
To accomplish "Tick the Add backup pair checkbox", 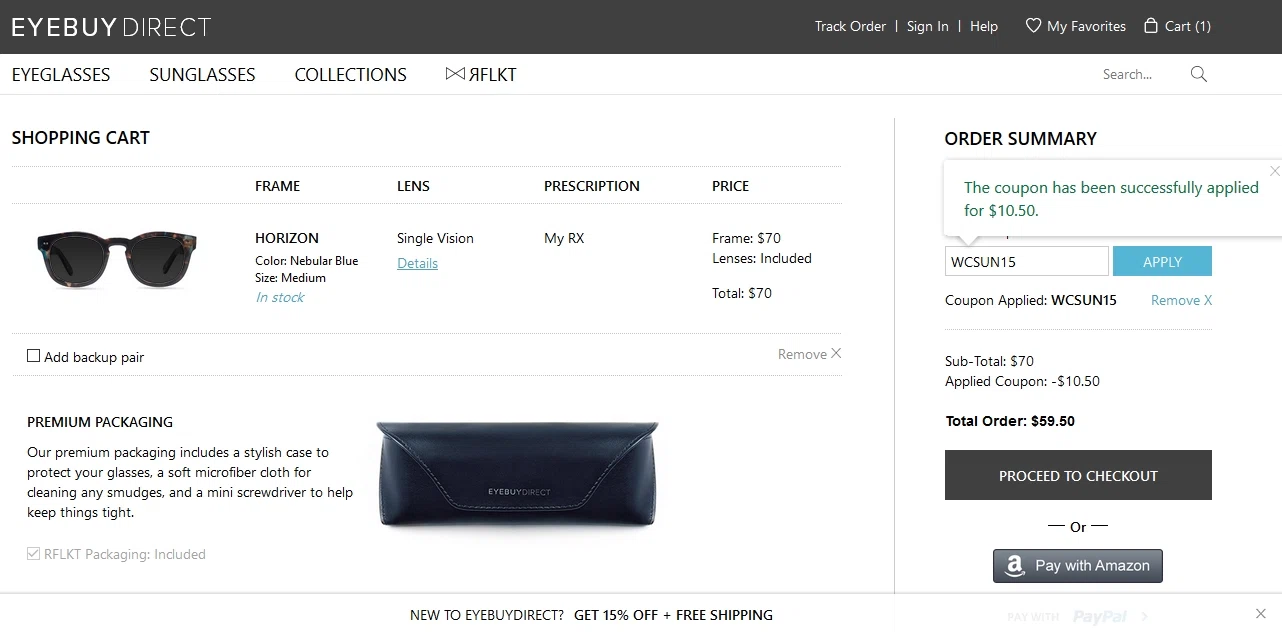I will pos(34,356).
